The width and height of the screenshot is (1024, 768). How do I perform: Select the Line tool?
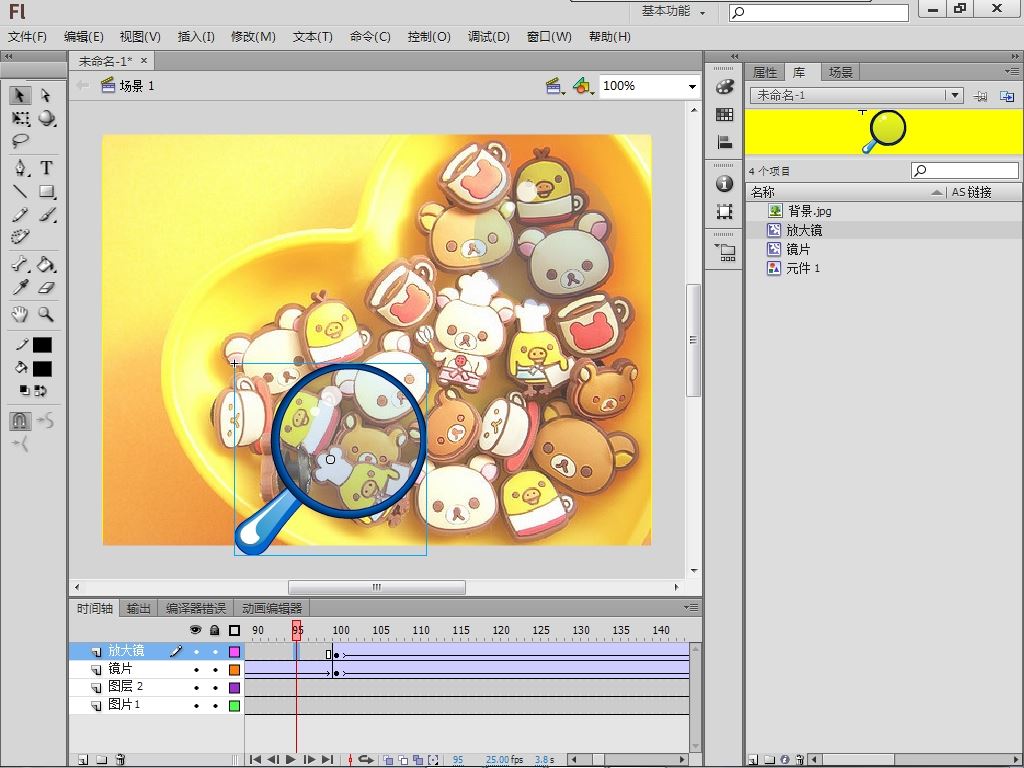click(x=20, y=191)
